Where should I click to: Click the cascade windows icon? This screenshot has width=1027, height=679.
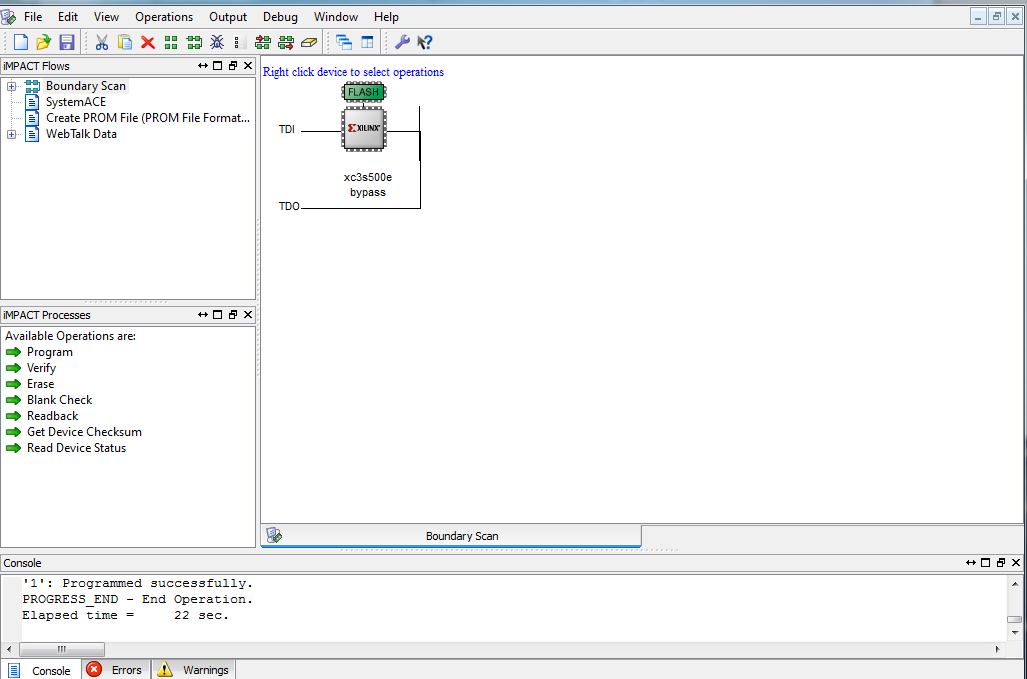point(344,43)
